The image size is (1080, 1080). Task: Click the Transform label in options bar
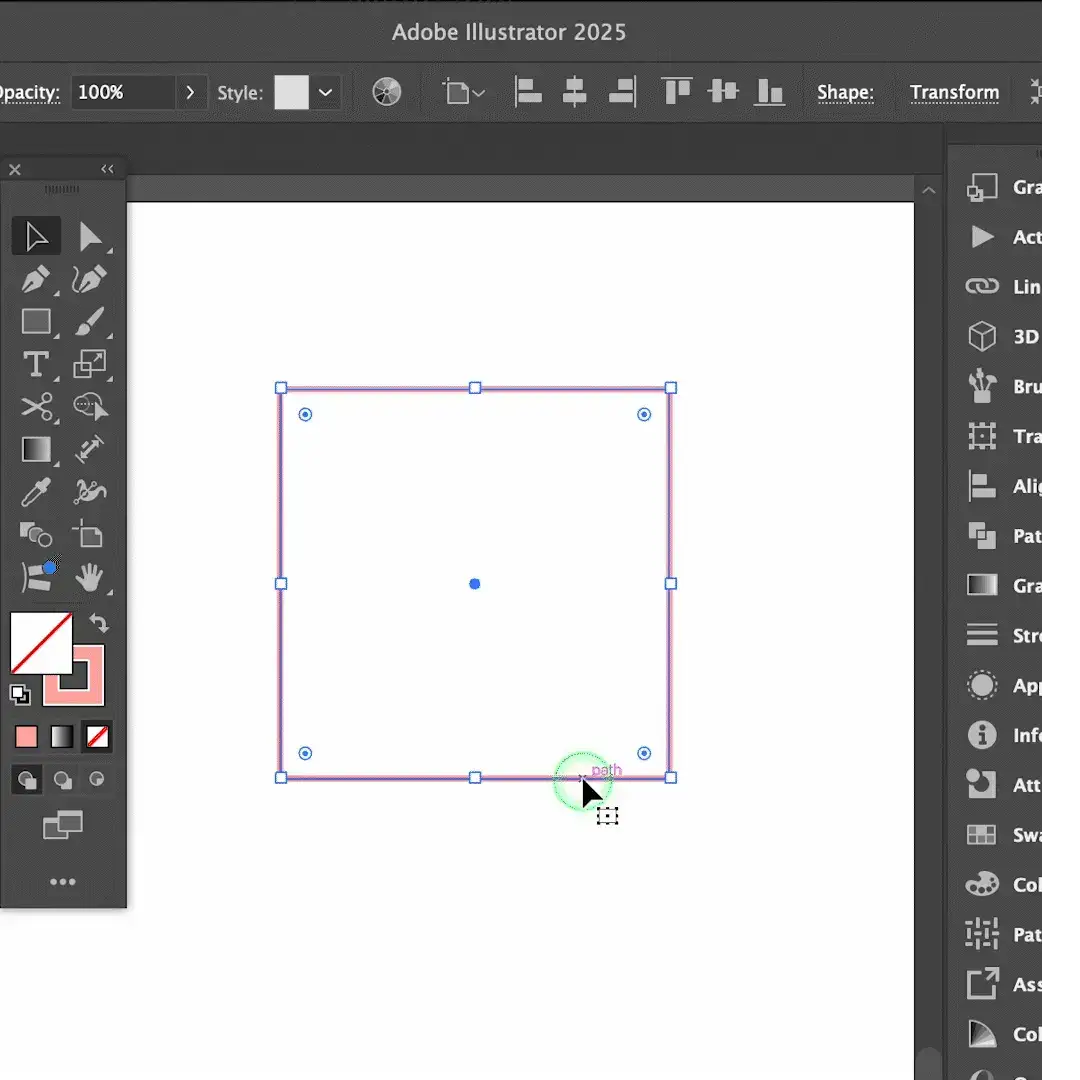tap(954, 92)
